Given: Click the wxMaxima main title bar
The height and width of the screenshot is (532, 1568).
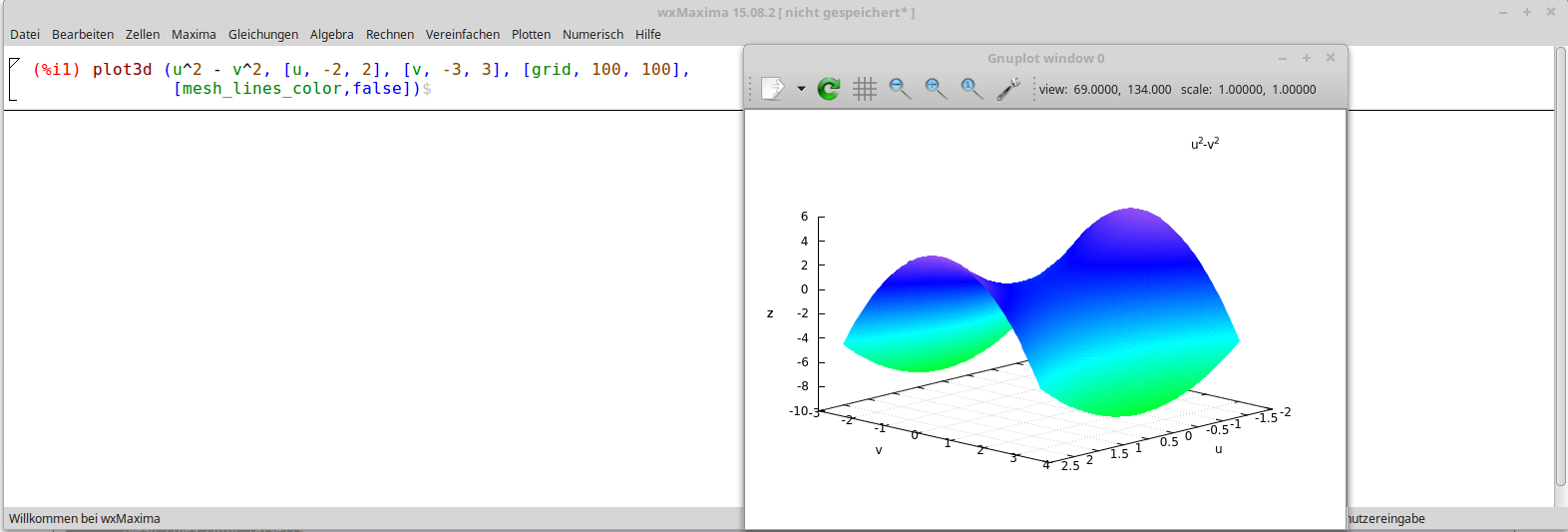Looking at the screenshot, I should click(785, 12).
